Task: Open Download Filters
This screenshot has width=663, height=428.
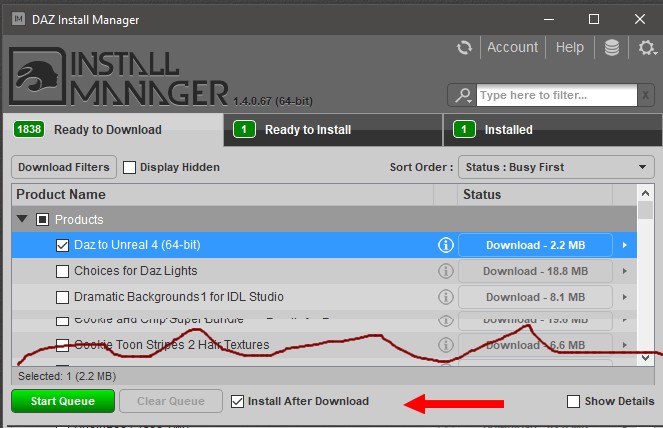Action: click(x=64, y=167)
